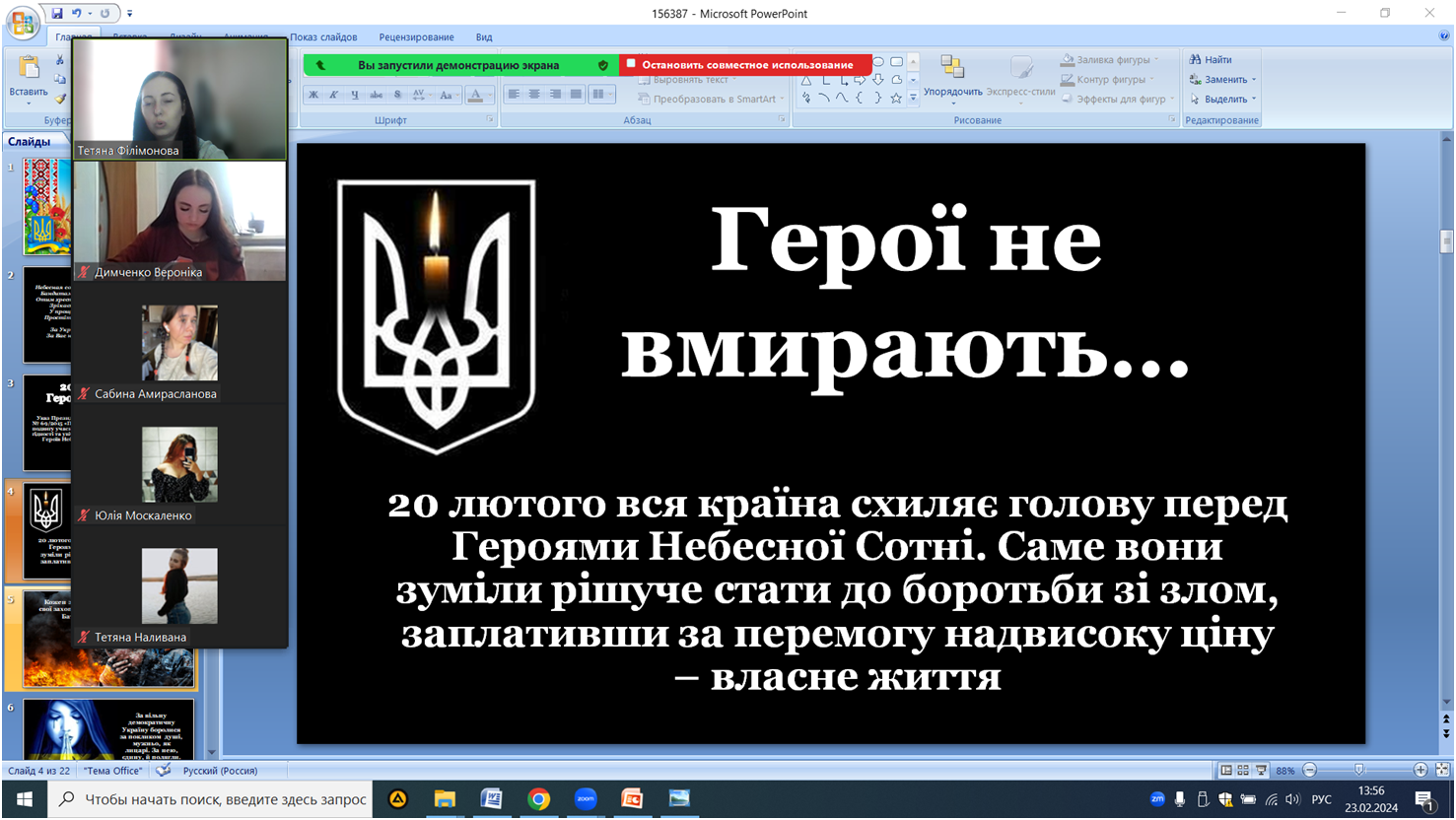
Task: Open the Показ слайдов tab
Action: point(323,37)
